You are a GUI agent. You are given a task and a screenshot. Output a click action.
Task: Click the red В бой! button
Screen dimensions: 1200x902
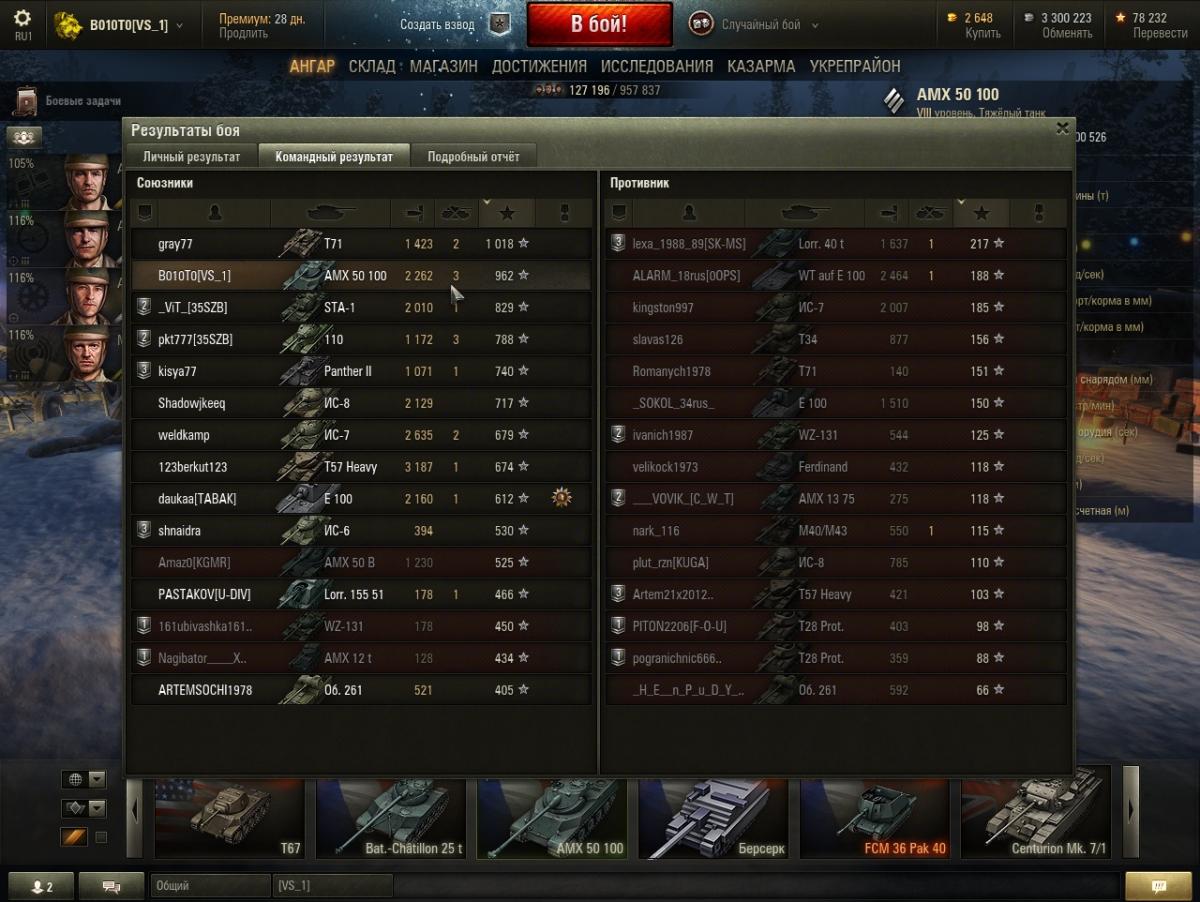pos(599,24)
